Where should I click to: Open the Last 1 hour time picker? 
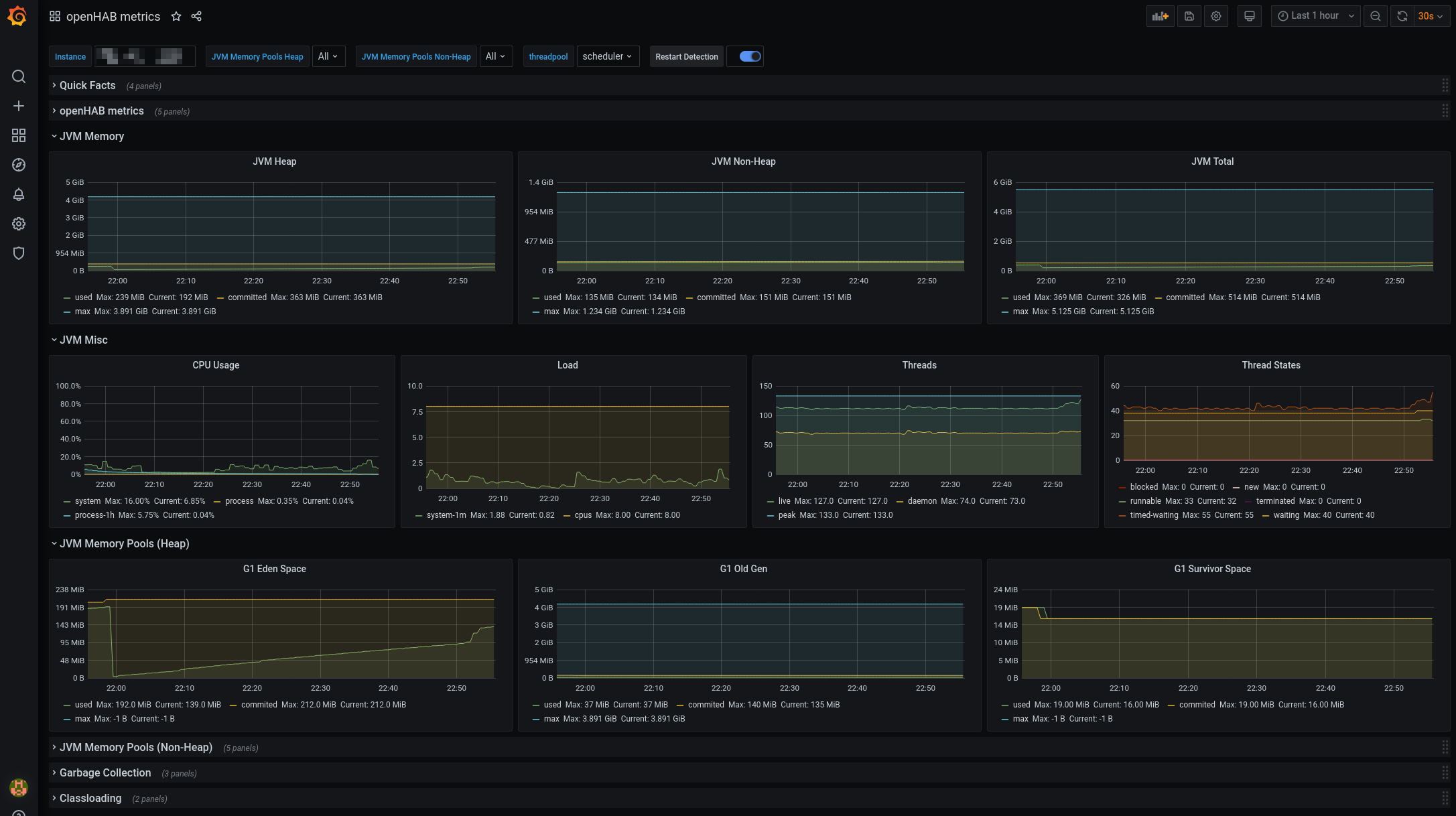pos(1315,15)
